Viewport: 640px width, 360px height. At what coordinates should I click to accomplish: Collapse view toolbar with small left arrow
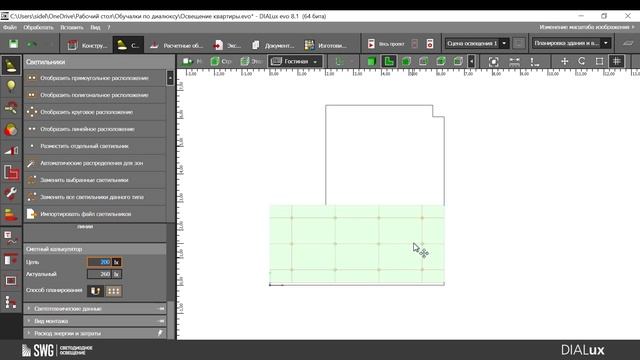click(471, 62)
